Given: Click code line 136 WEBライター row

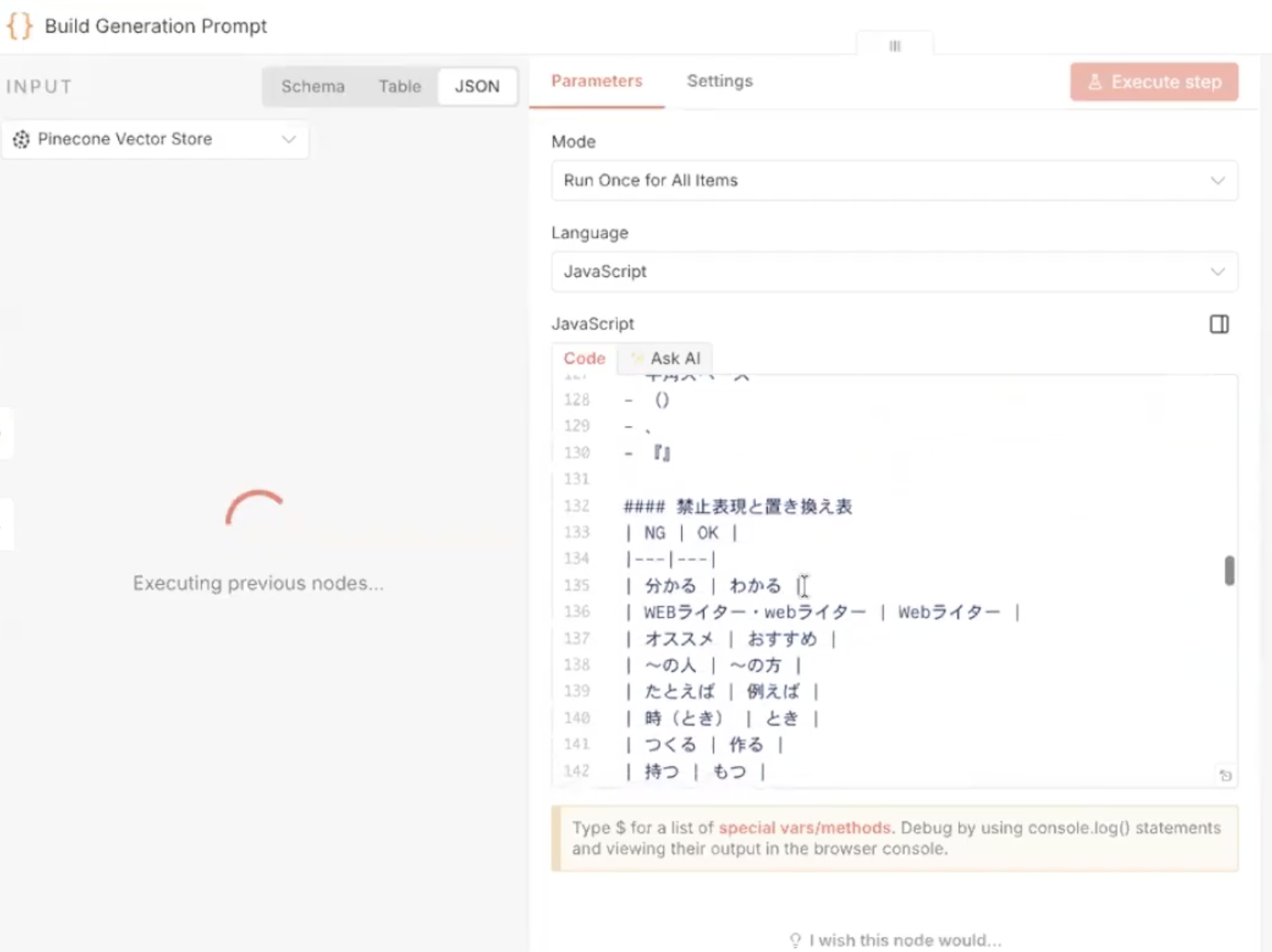Looking at the screenshot, I should click(822, 612).
